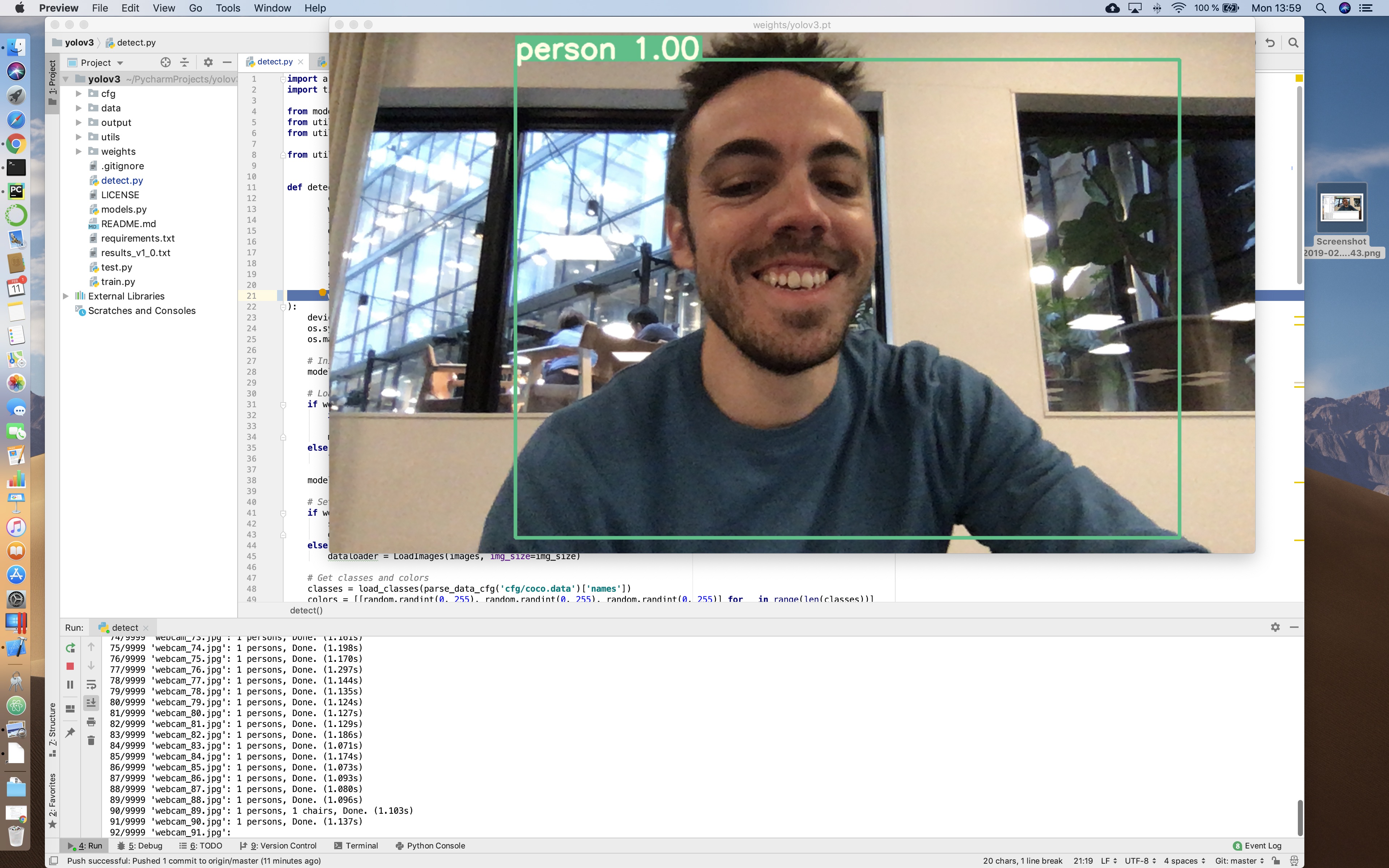The width and height of the screenshot is (1389, 868).
Task: Open the Project view mode dropdown
Action: 120,63
